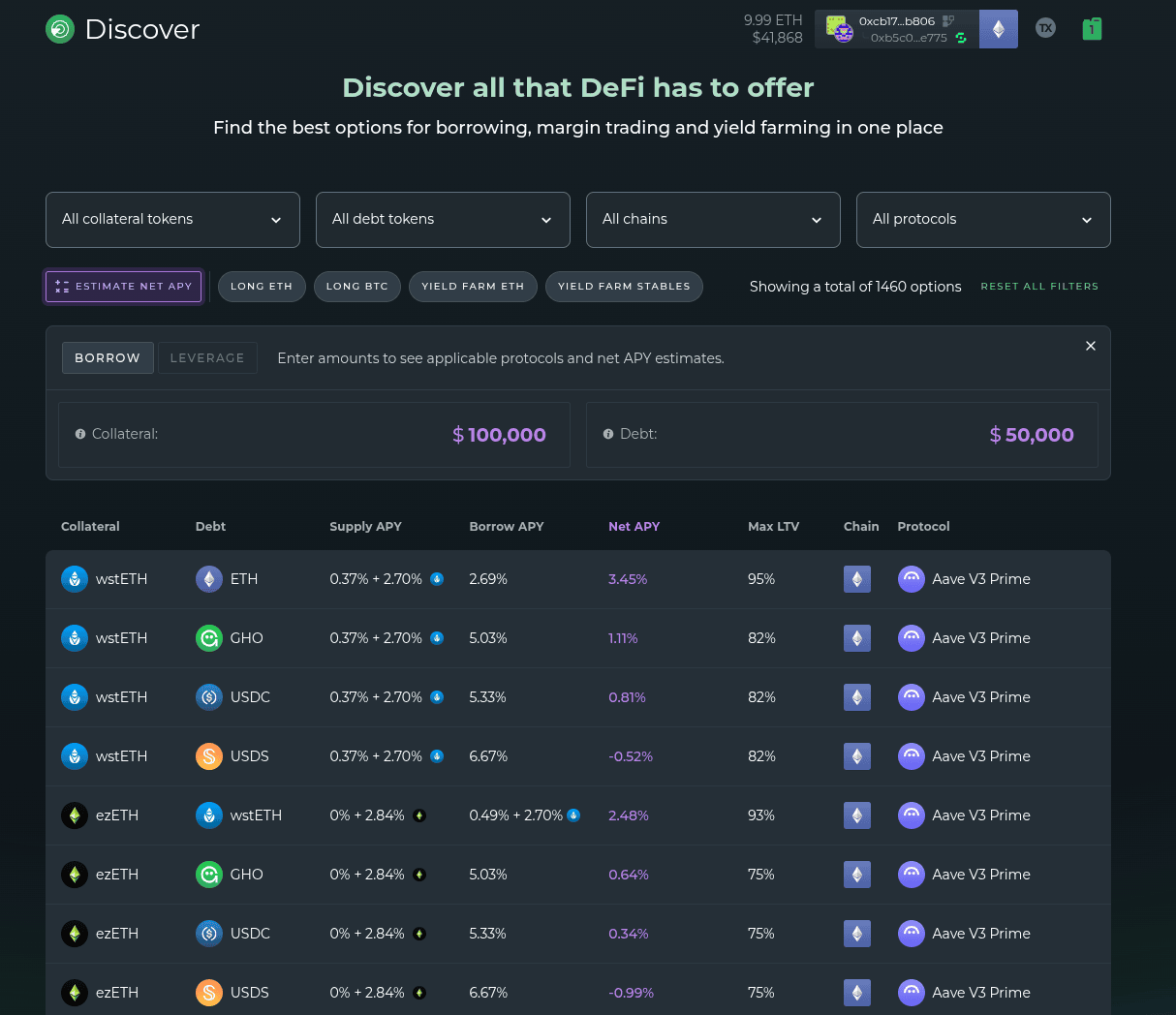The width and height of the screenshot is (1176, 1015).
Task: Switch to the Borrow tab
Action: (108, 358)
